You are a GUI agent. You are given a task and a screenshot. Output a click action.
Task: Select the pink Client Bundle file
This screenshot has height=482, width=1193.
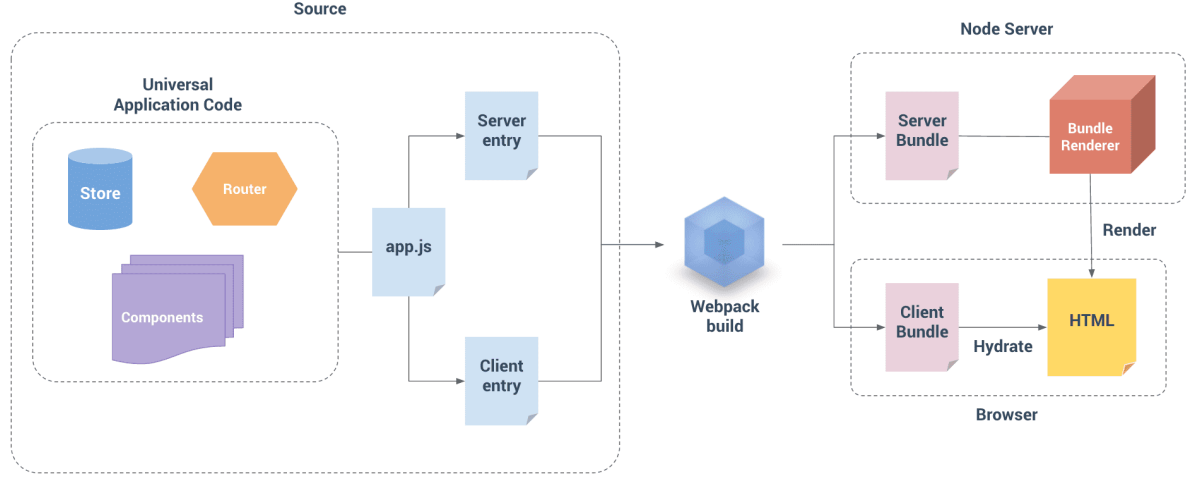(x=922, y=327)
